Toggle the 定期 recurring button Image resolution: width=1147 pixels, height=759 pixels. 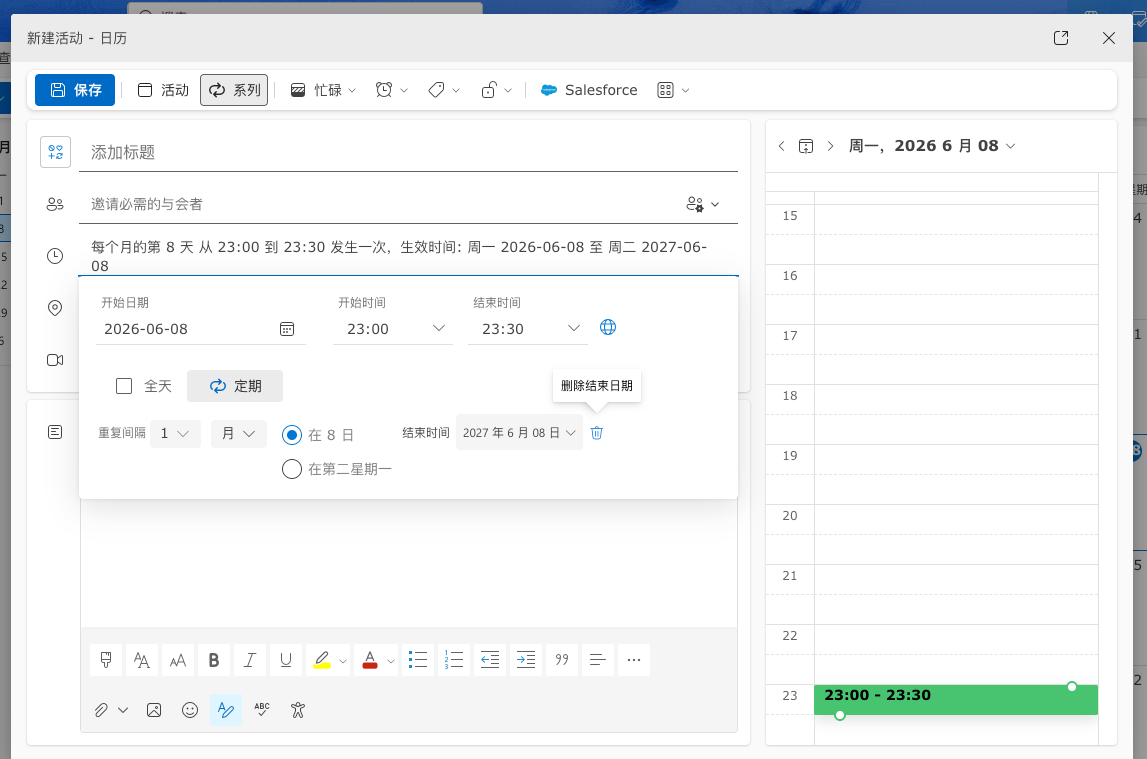pyautogui.click(x=235, y=386)
